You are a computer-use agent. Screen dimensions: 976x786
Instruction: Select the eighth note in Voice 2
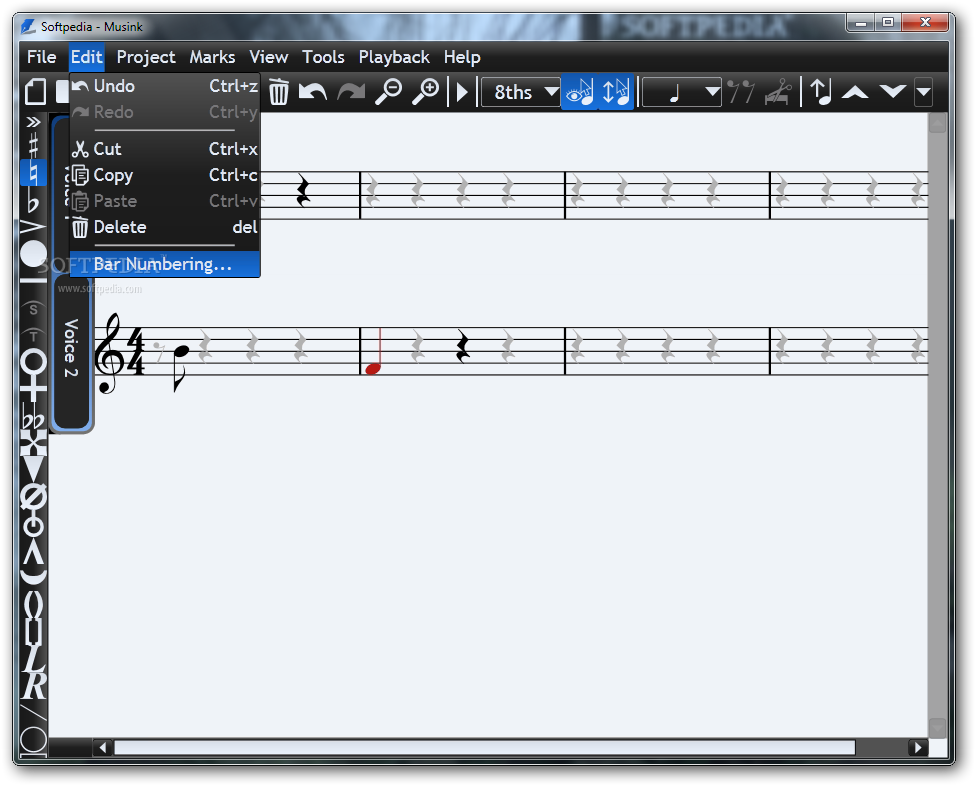point(181,367)
